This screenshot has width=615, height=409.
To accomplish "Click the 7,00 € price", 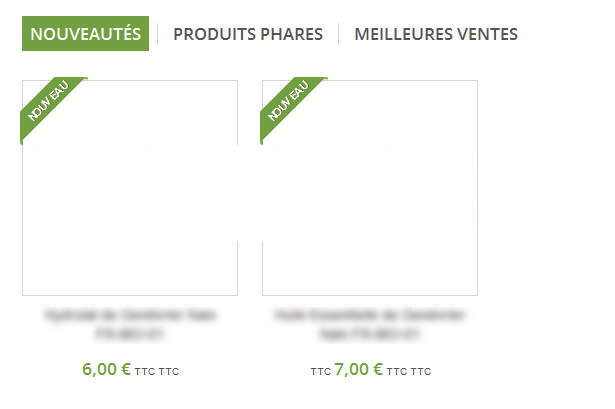I will (x=358, y=369).
